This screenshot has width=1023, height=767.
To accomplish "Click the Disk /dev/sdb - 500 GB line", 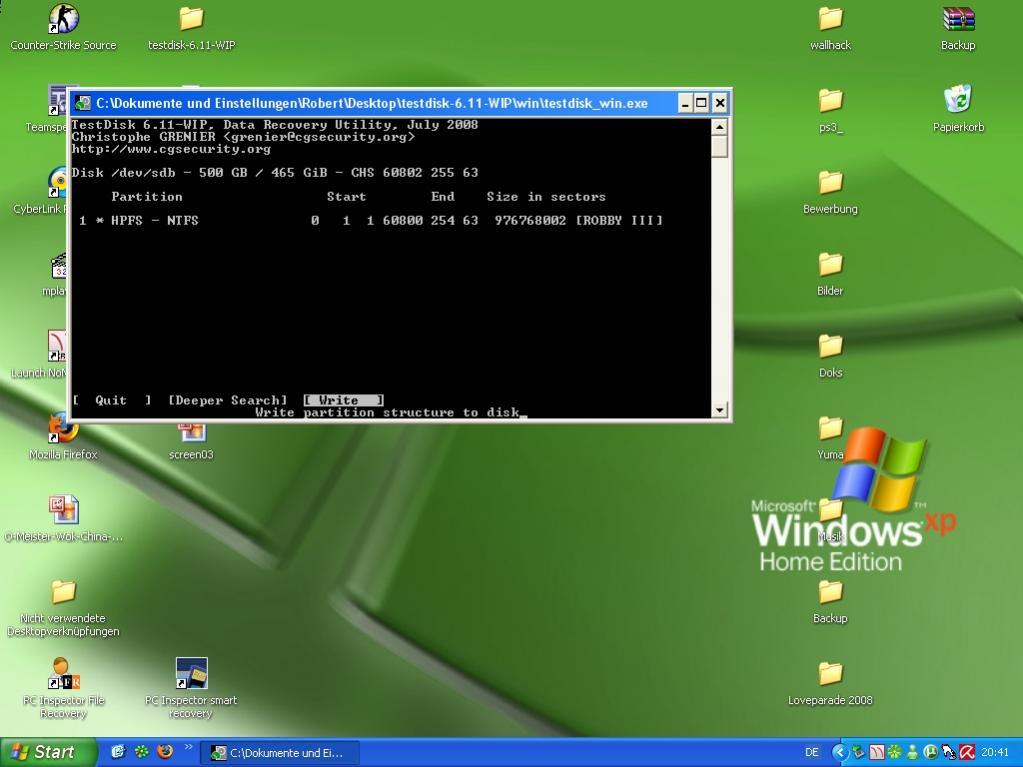I will coord(275,173).
